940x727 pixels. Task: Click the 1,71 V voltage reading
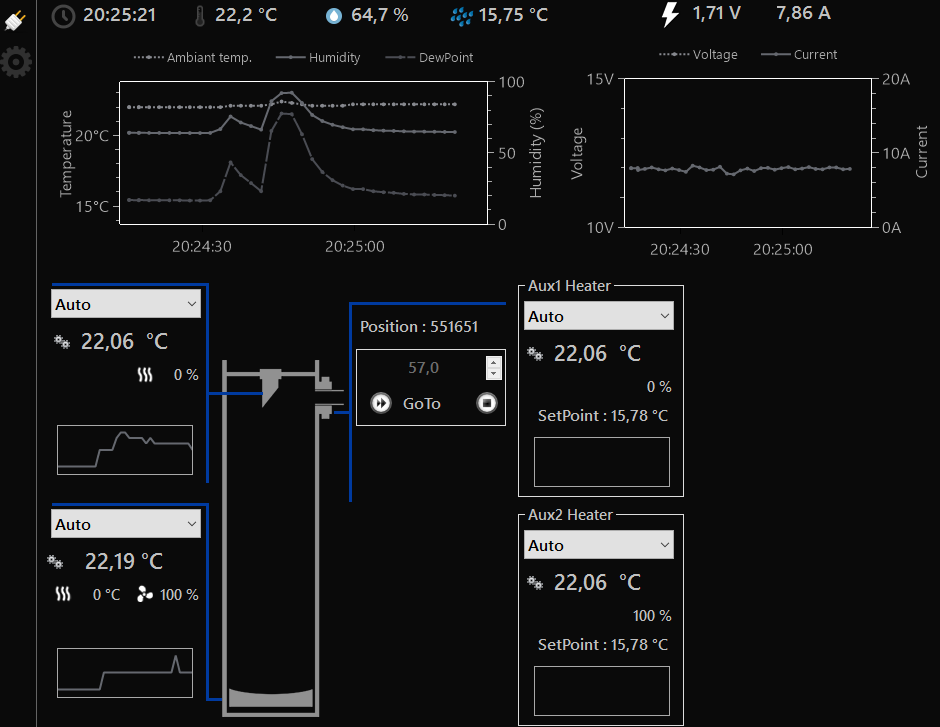pos(716,13)
